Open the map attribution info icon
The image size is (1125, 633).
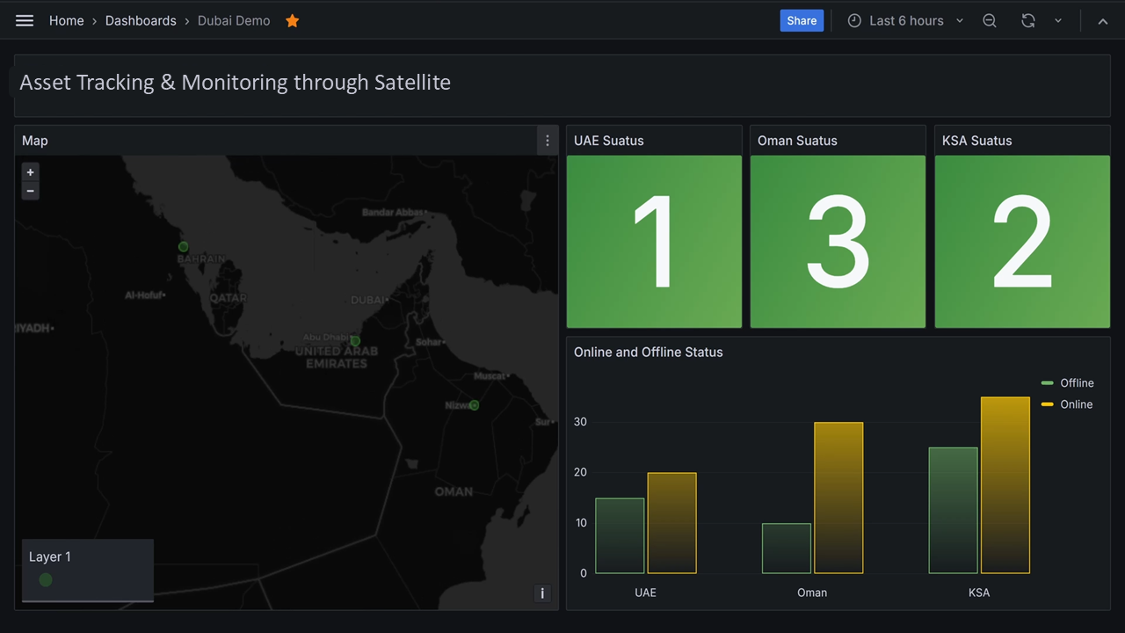click(x=542, y=593)
